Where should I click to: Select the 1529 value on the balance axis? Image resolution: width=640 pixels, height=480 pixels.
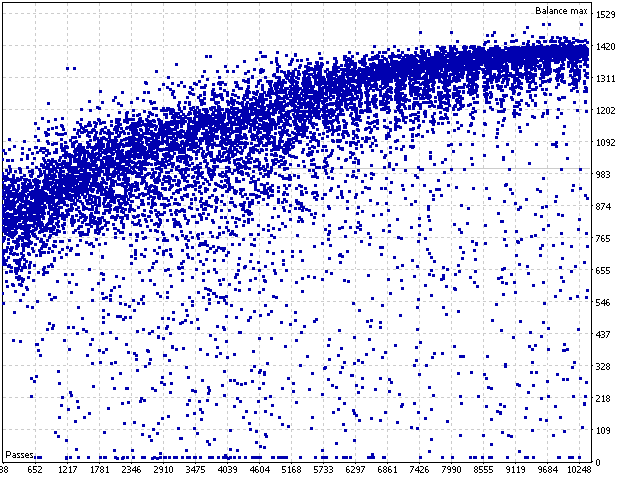point(606,15)
